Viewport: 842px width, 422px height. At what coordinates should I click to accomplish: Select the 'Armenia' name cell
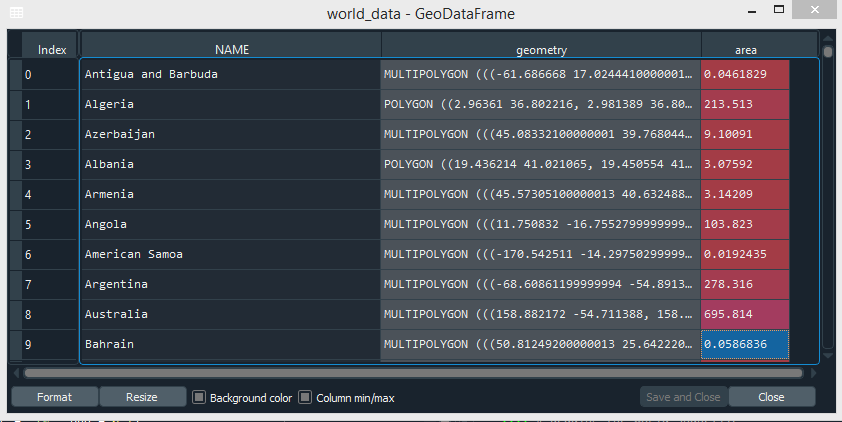[230, 194]
